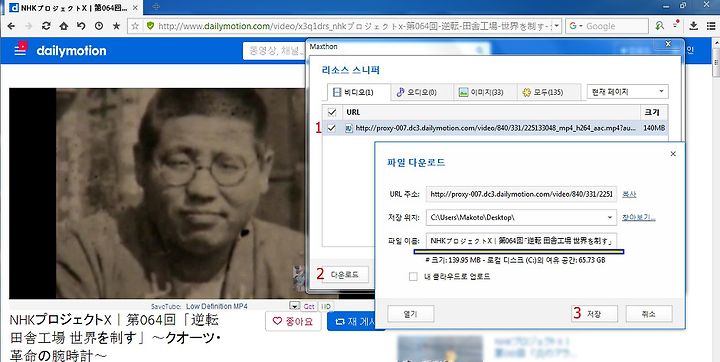
Task: Click the Google search box
Action: point(607,26)
